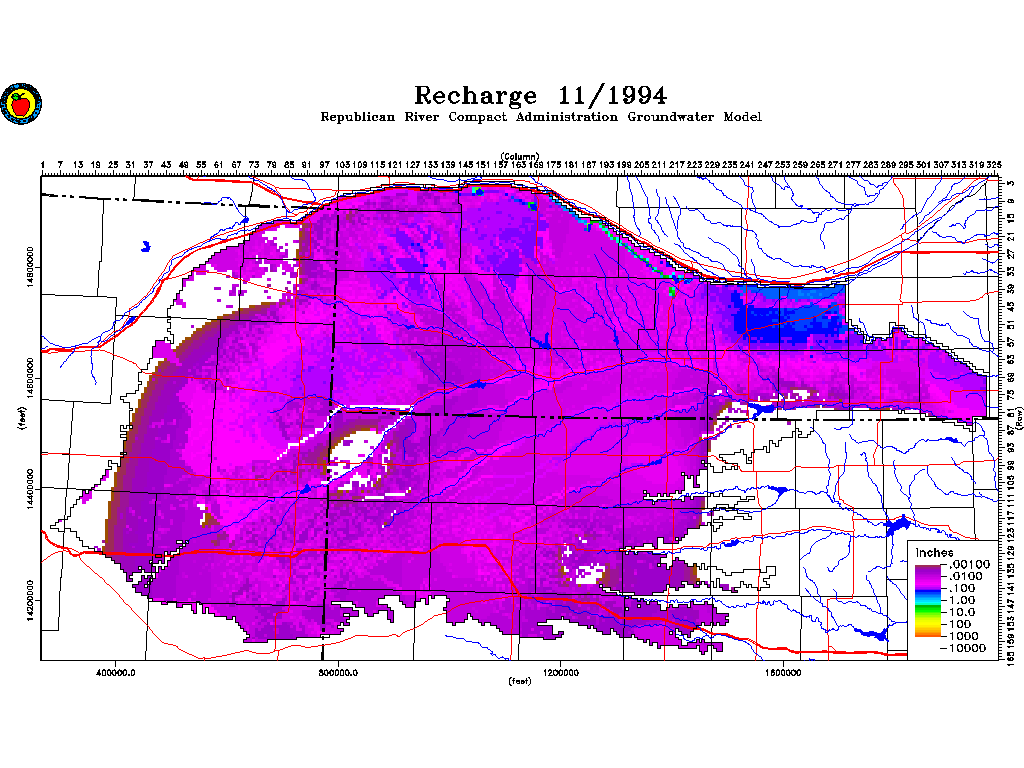This screenshot has width=1024, height=768.
Task: Click the apple logo icon
Action: pyautogui.click(x=21, y=103)
